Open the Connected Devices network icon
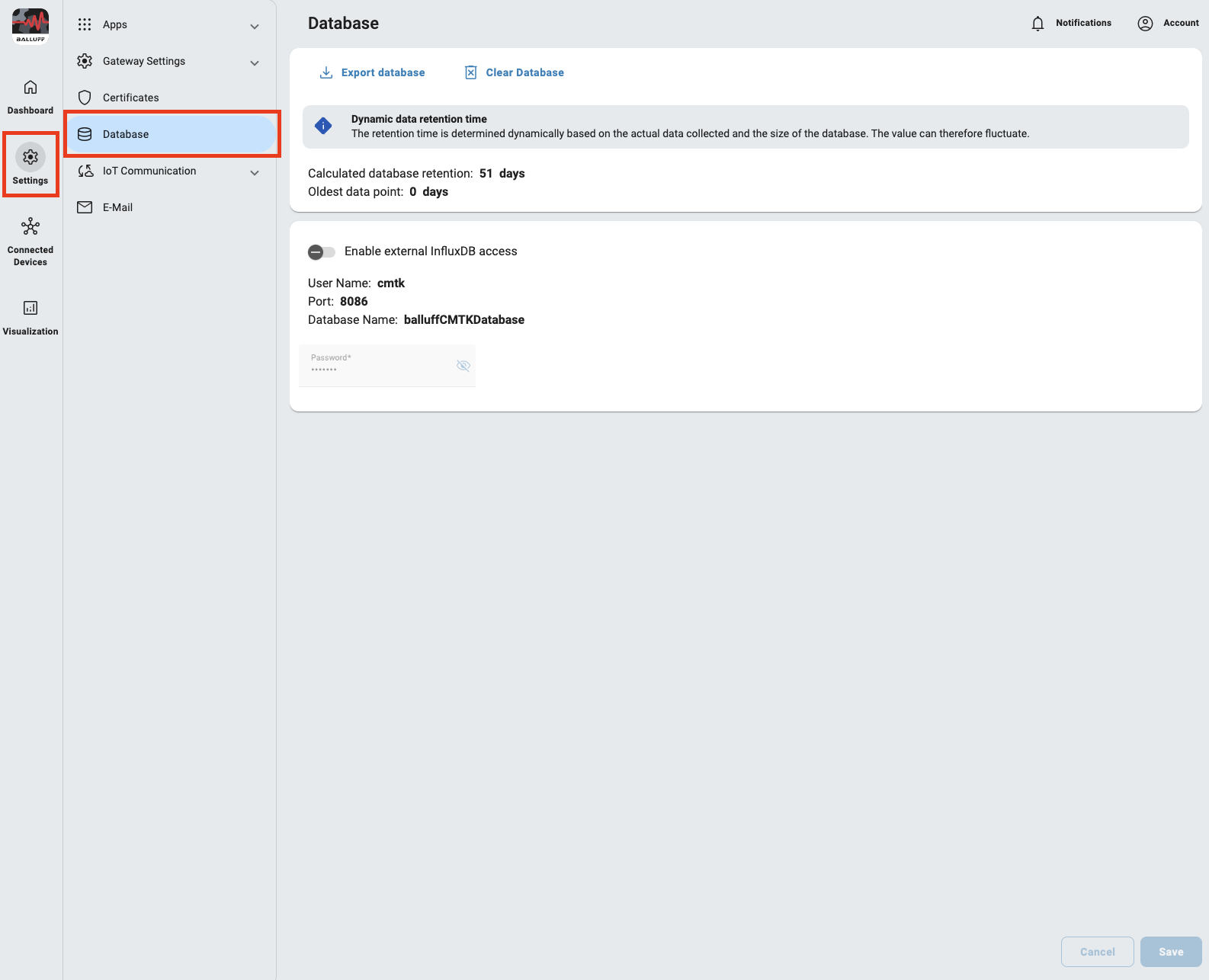This screenshot has width=1209, height=980. (x=30, y=227)
